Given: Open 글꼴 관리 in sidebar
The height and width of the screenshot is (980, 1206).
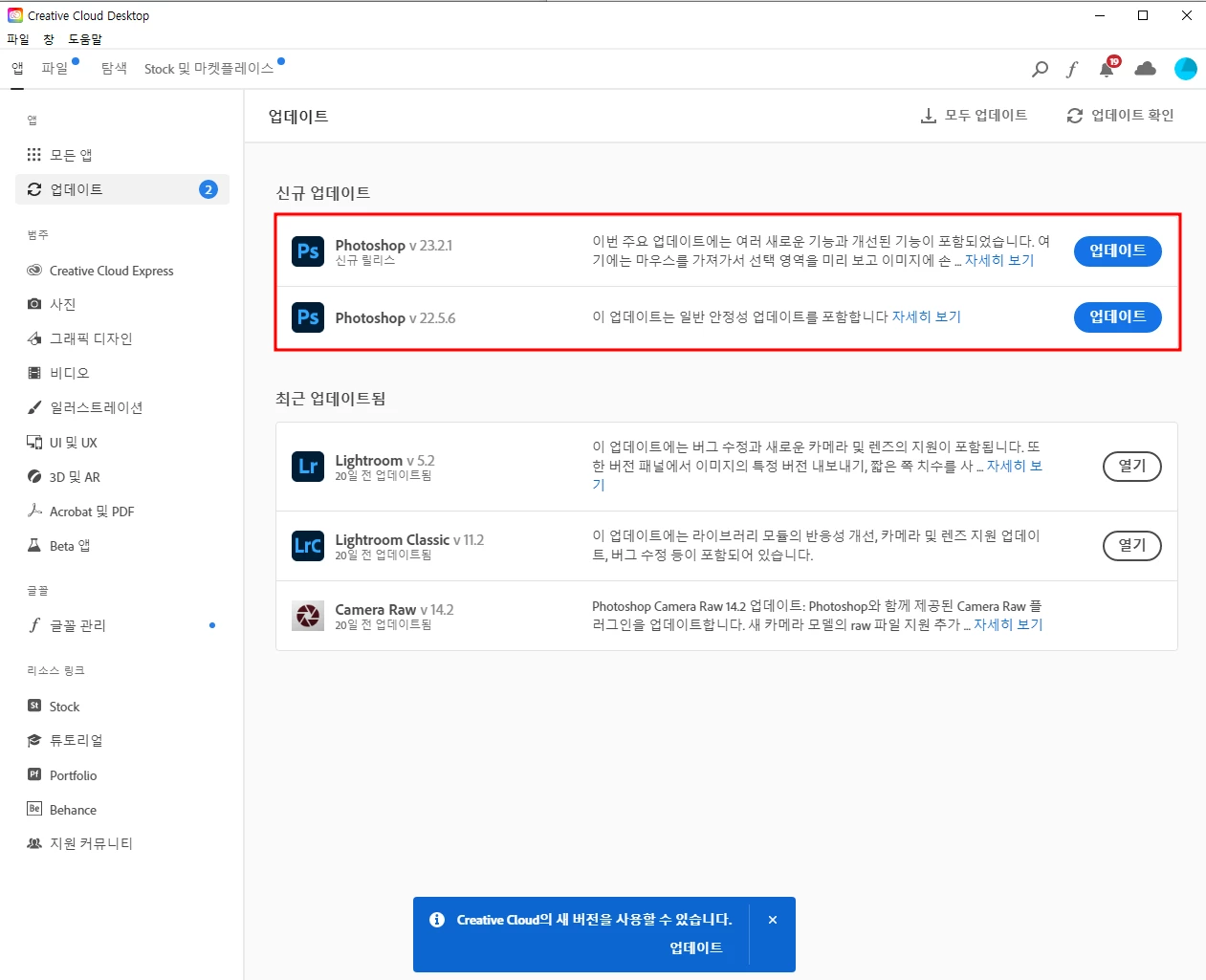Looking at the screenshot, I should click(122, 625).
